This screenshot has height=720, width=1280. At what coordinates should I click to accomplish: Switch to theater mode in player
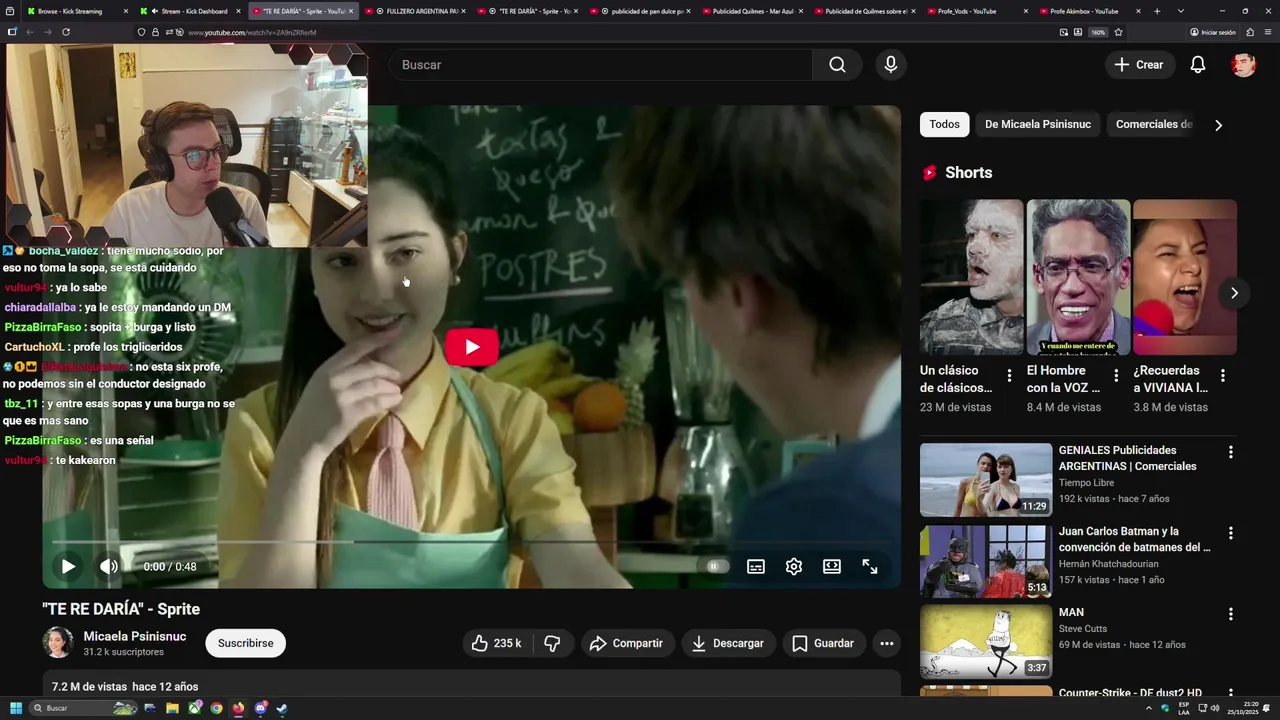(832, 566)
